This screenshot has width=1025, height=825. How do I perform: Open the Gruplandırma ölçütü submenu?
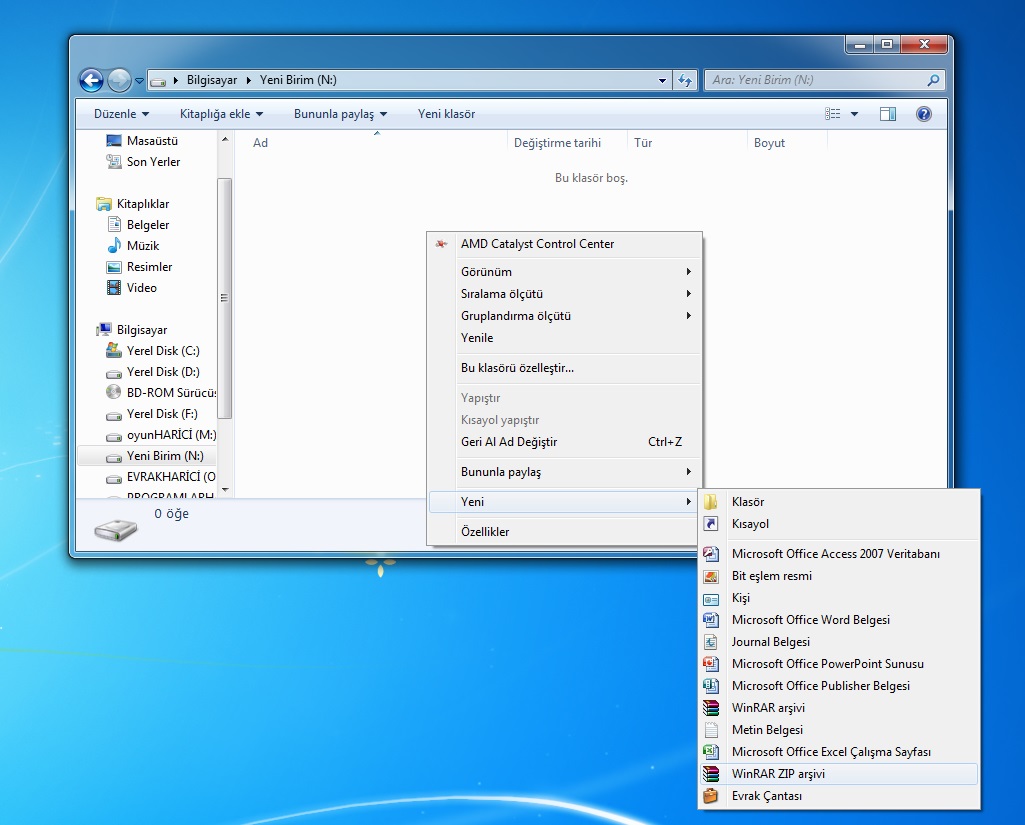coord(565,316)
